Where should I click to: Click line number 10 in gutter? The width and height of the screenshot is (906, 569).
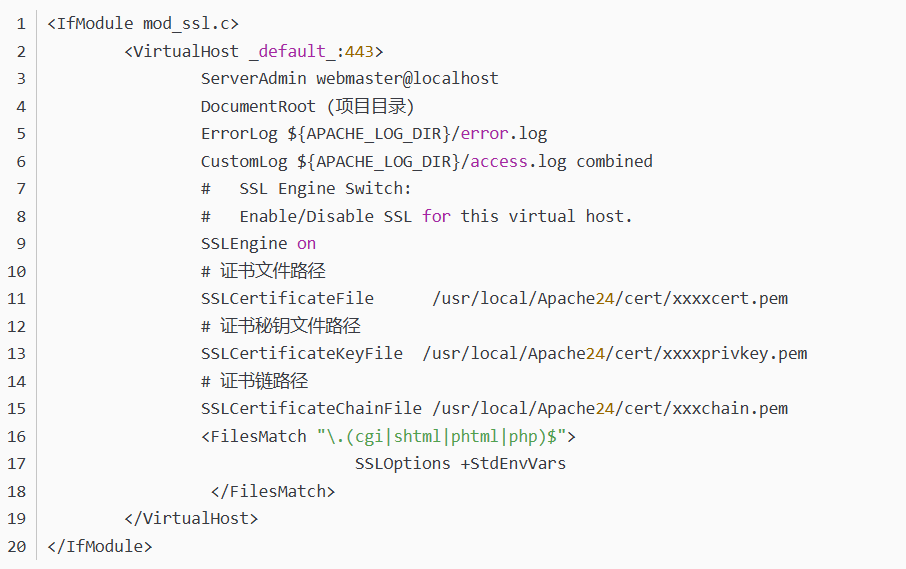click(x=17, y=272)
